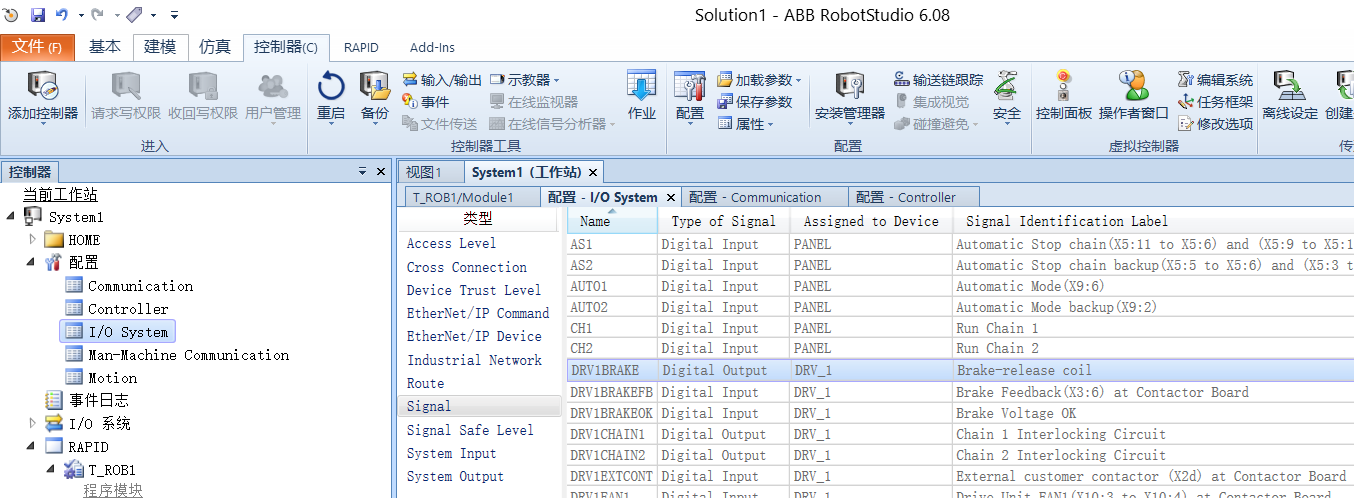Expand the I/O 系统 tree node

(33, 423)
